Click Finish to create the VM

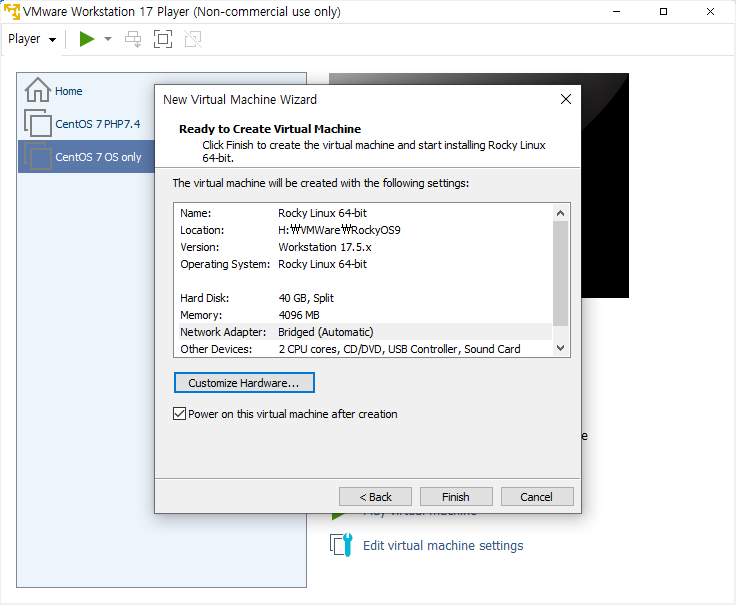pyautogui.click(x=456, y=497)
